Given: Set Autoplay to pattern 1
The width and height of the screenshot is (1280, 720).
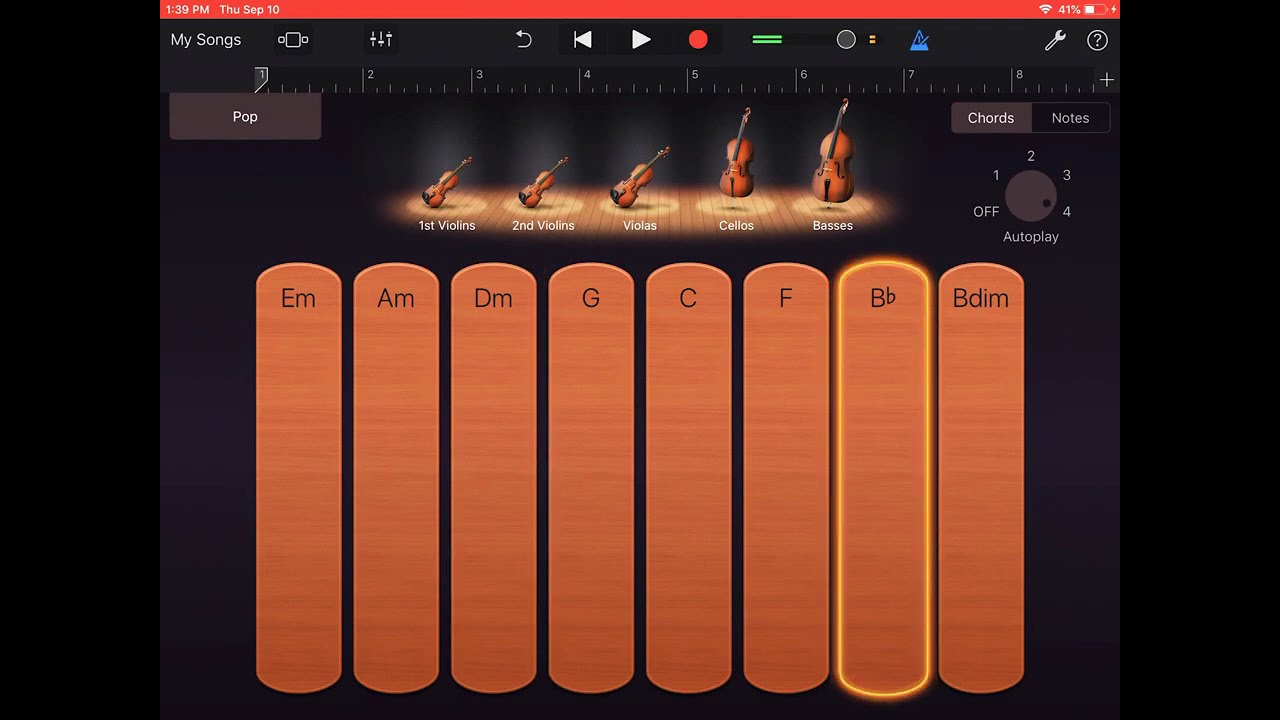Looking at the screenshot, I should point(996,175).
